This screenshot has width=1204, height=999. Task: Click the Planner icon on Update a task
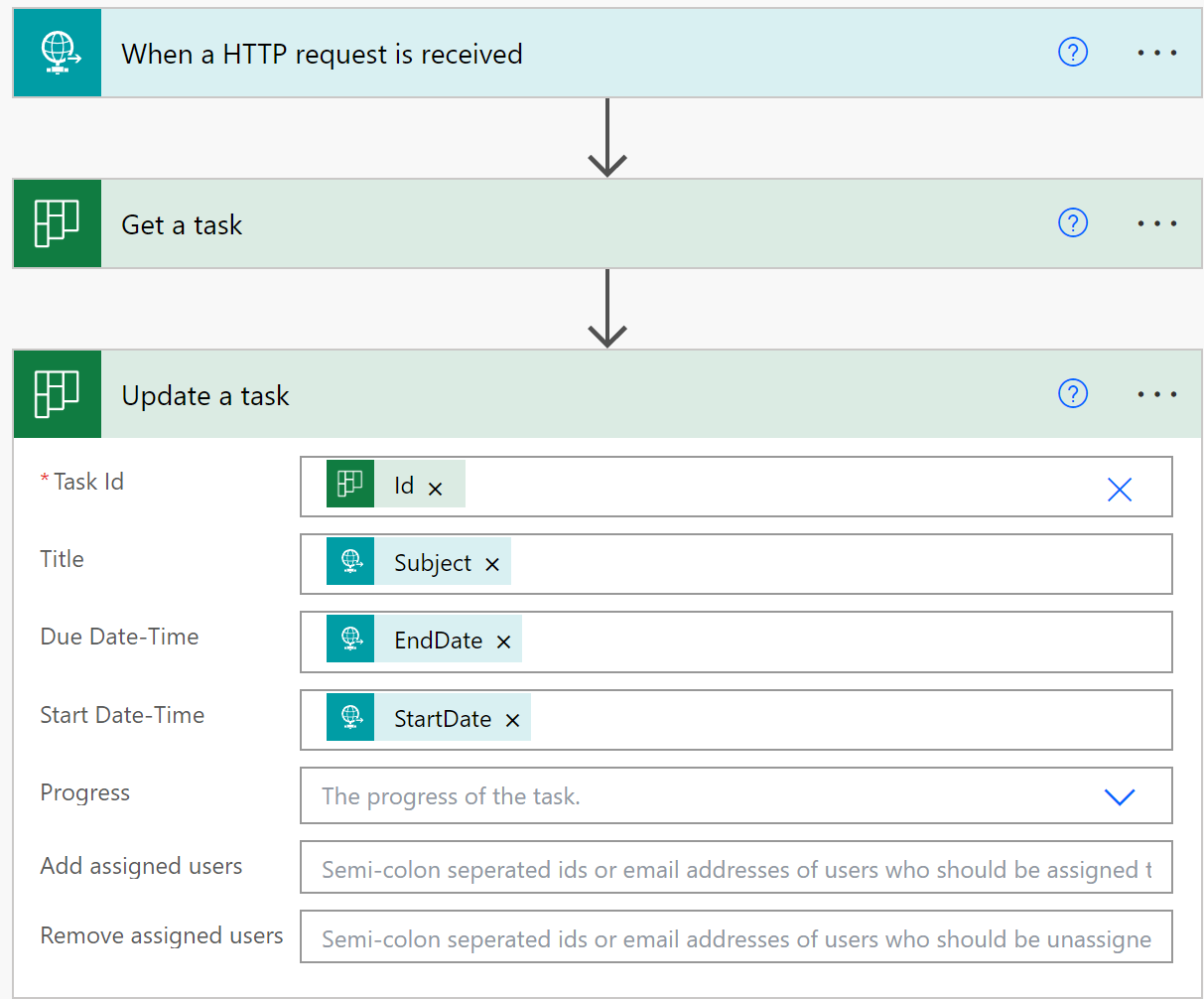click(58, 395)
